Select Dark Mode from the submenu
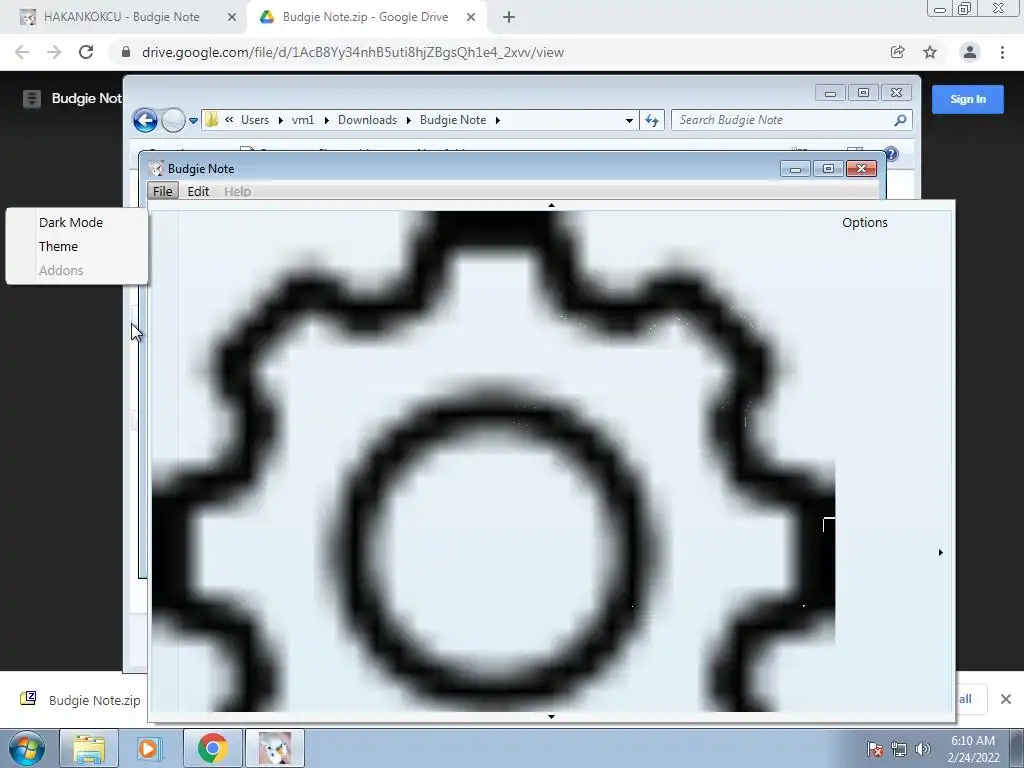 pos(71,222)
